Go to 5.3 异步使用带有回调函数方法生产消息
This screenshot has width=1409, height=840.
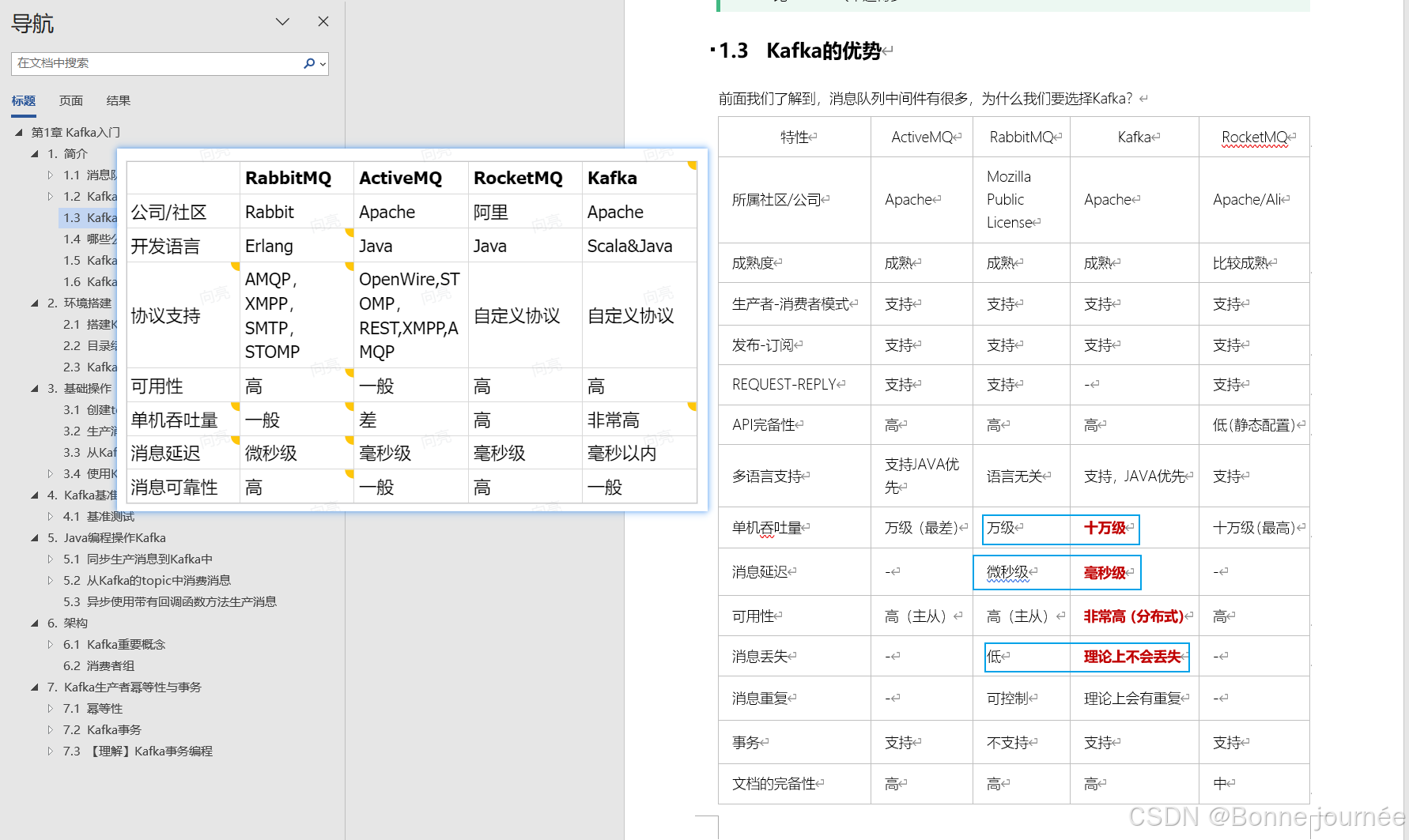point(169,601)
